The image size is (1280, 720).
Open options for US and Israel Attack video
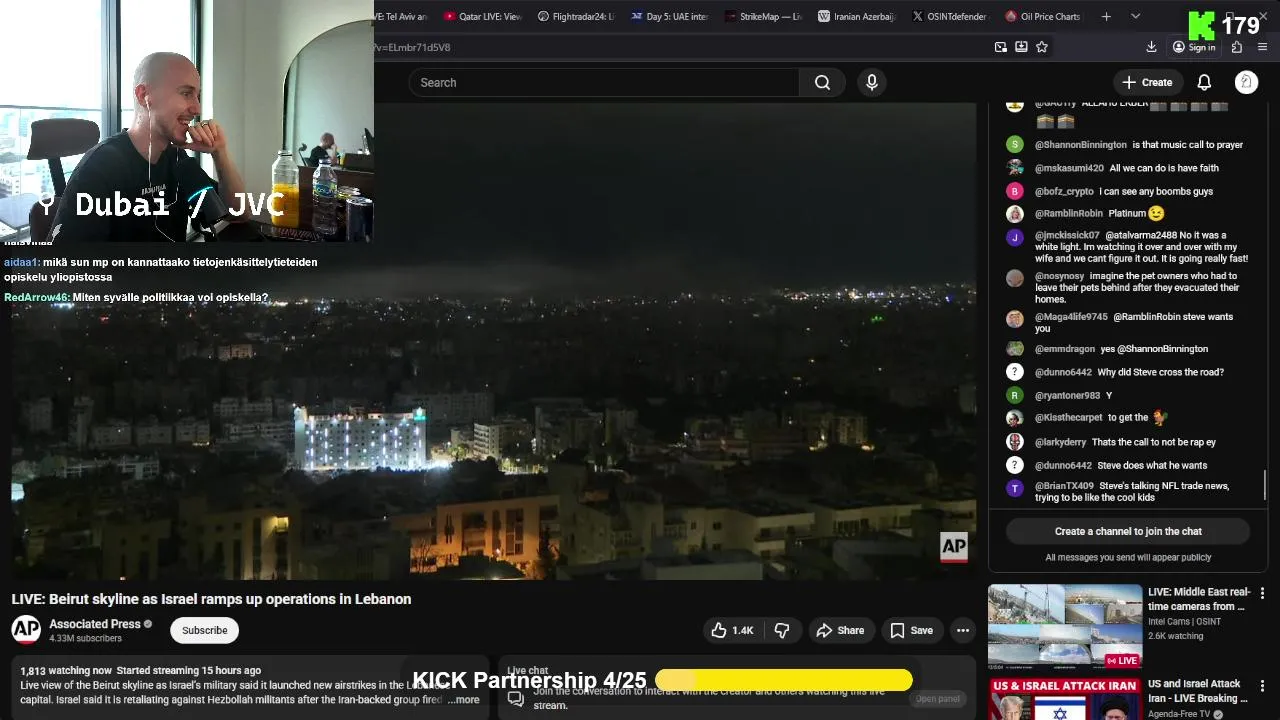[1262, 686]
